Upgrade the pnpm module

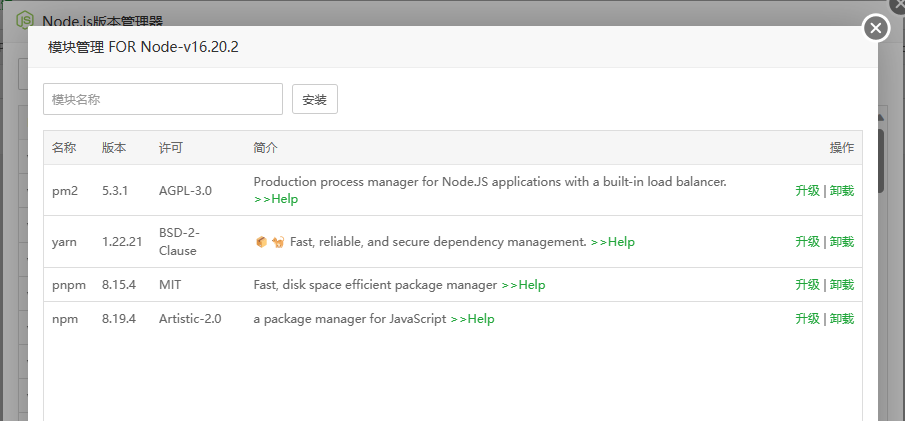[x=807, y=285]
